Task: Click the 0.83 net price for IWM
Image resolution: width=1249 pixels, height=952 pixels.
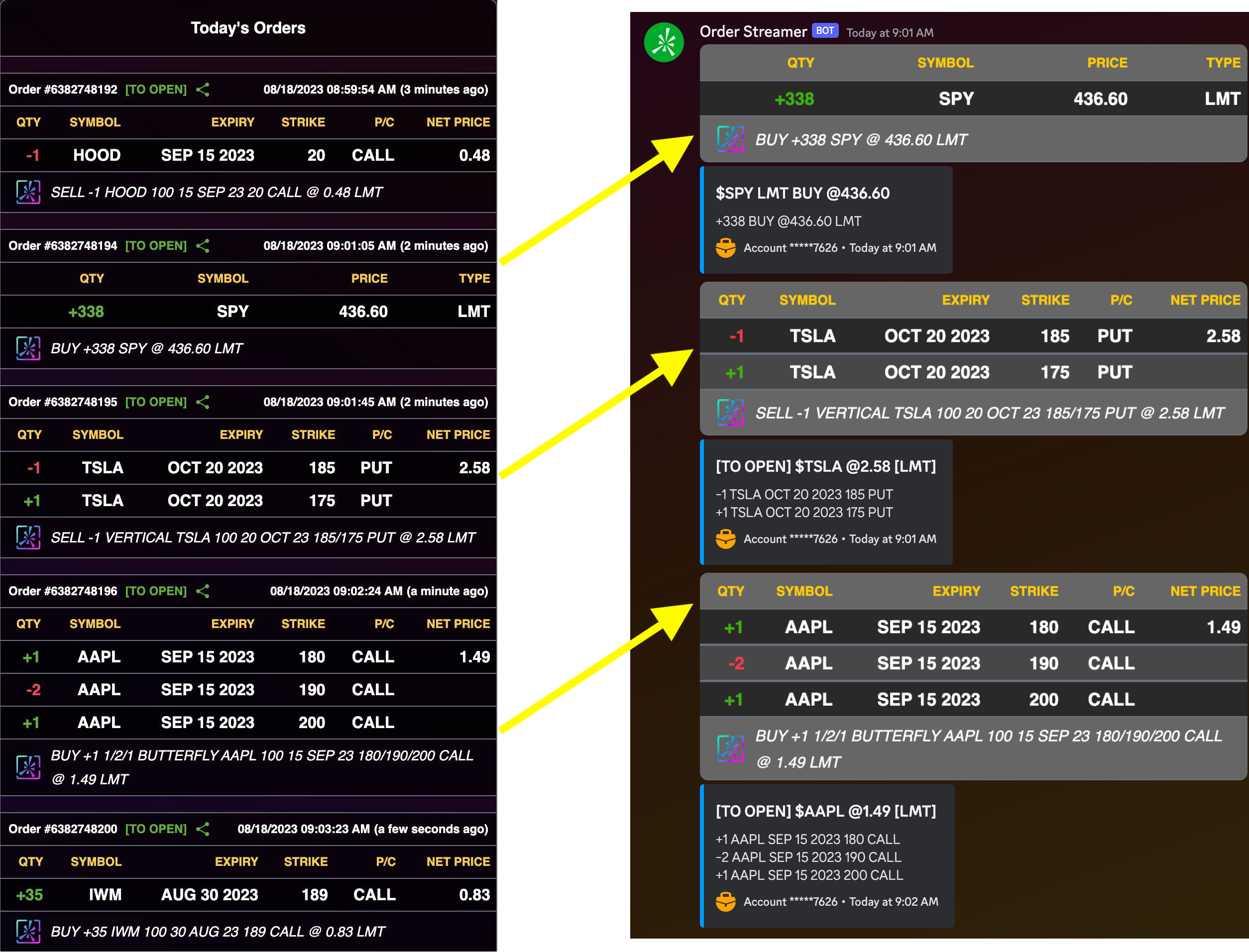Action: [474, 895]
